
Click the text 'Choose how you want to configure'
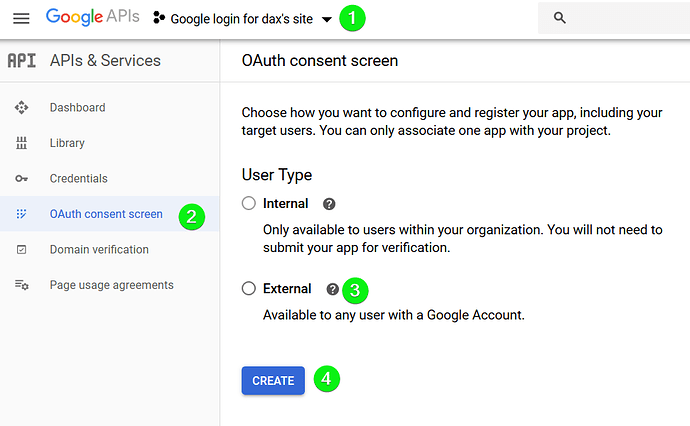coord(344,113)
